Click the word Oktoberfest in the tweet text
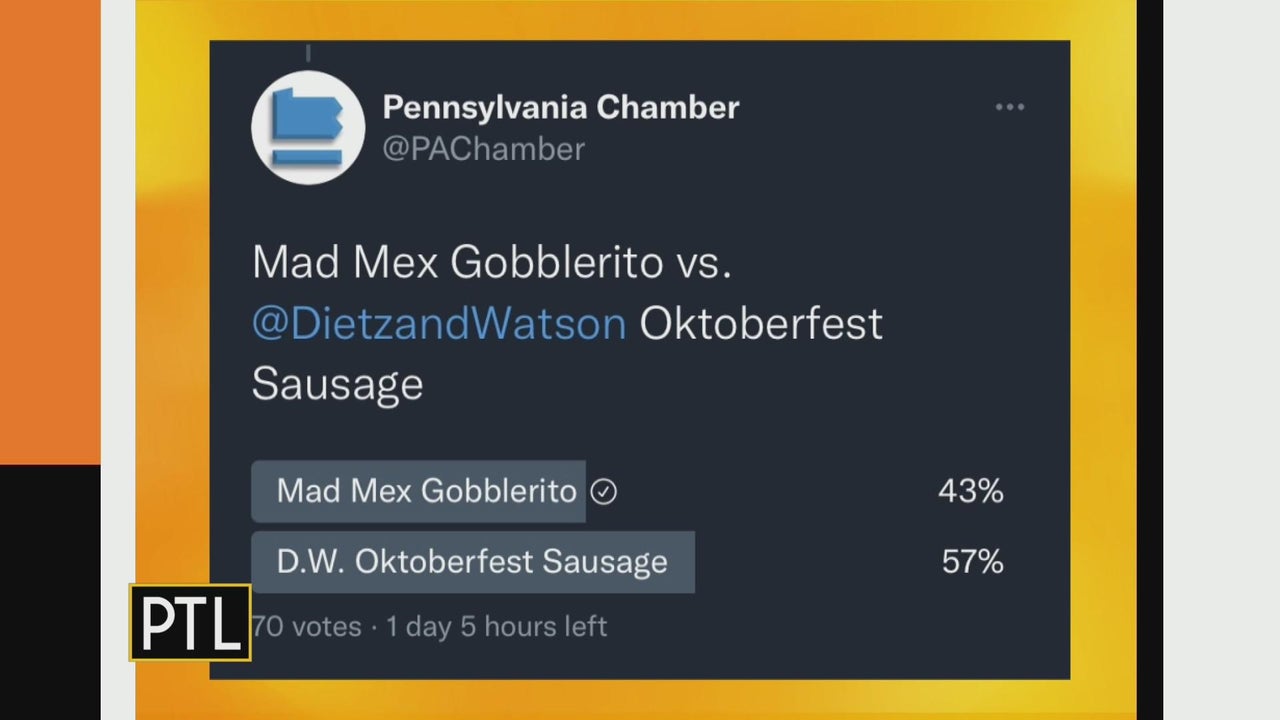 tap(761, 324)
